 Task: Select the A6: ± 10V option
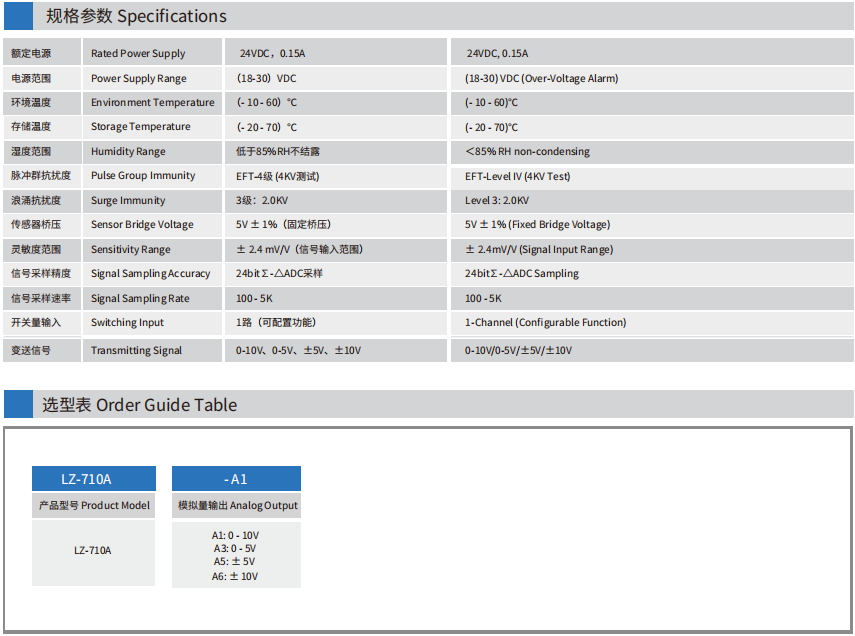tap(235, 576)
